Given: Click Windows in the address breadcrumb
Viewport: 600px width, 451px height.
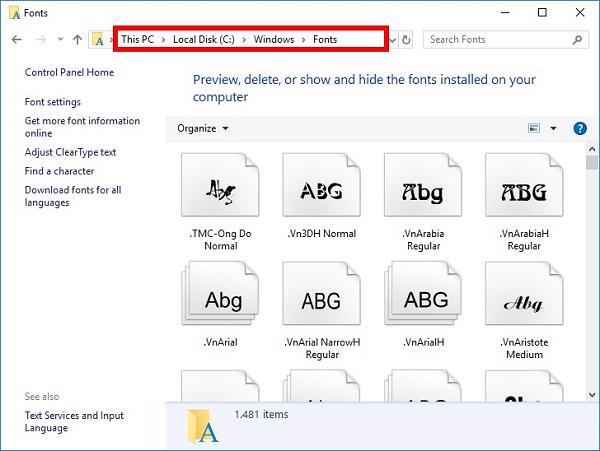Looking at the screenshot, I should click(274, 39).
